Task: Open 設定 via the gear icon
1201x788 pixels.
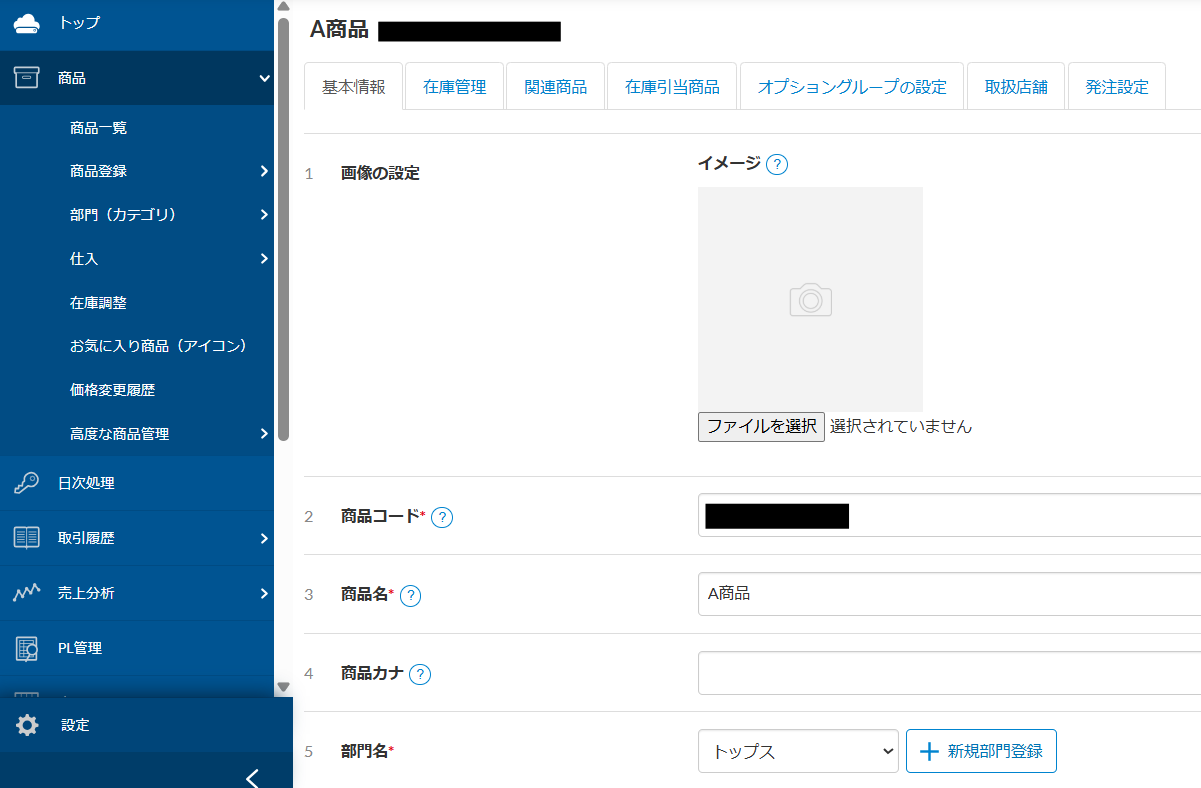Action: point(28,725)
